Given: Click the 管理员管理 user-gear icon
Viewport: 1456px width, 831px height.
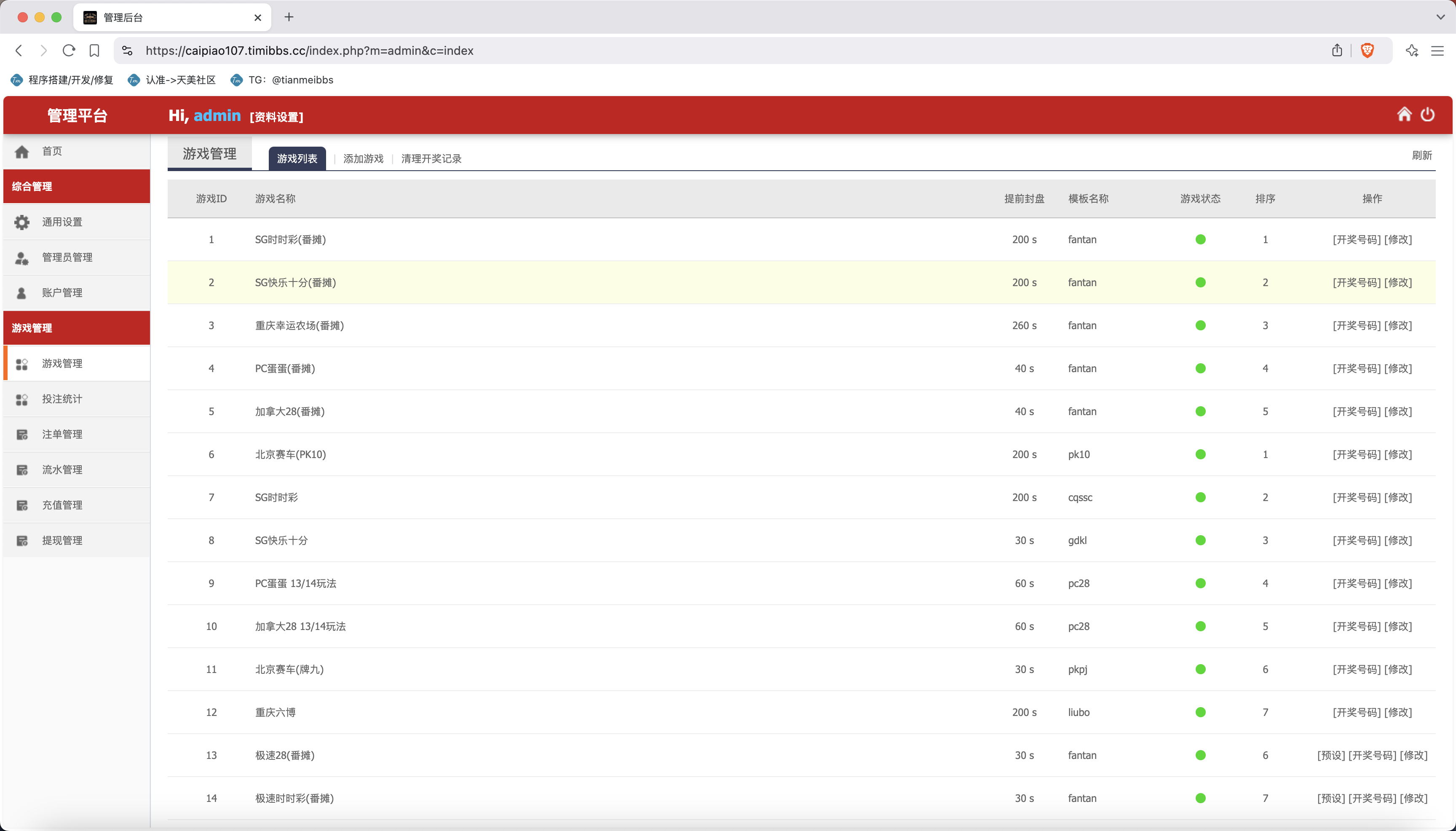Looking at the screenshot, I should click(22, 258).
